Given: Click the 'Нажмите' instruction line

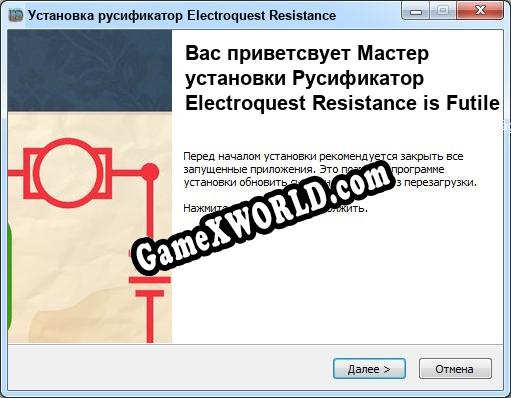Looking at the screenshot, I should tap(275, 208).
